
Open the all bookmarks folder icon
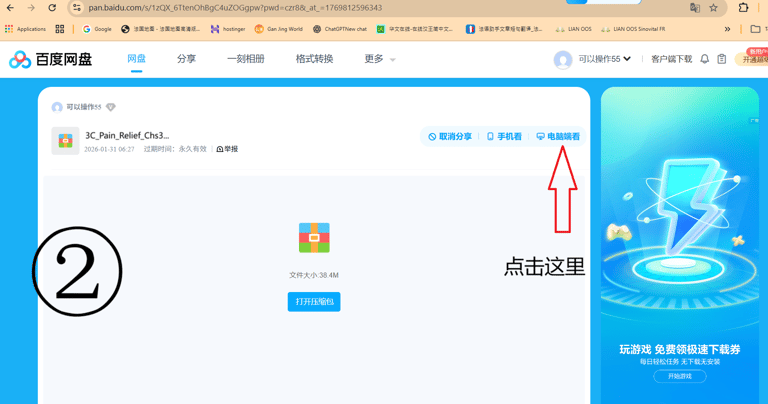coord(756,29)
